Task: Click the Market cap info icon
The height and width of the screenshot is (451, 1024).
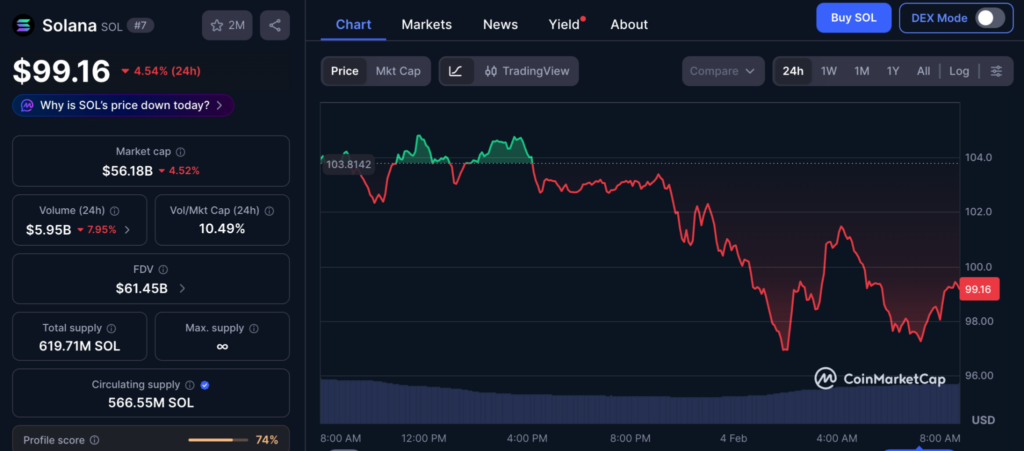Action: point(181,152)
